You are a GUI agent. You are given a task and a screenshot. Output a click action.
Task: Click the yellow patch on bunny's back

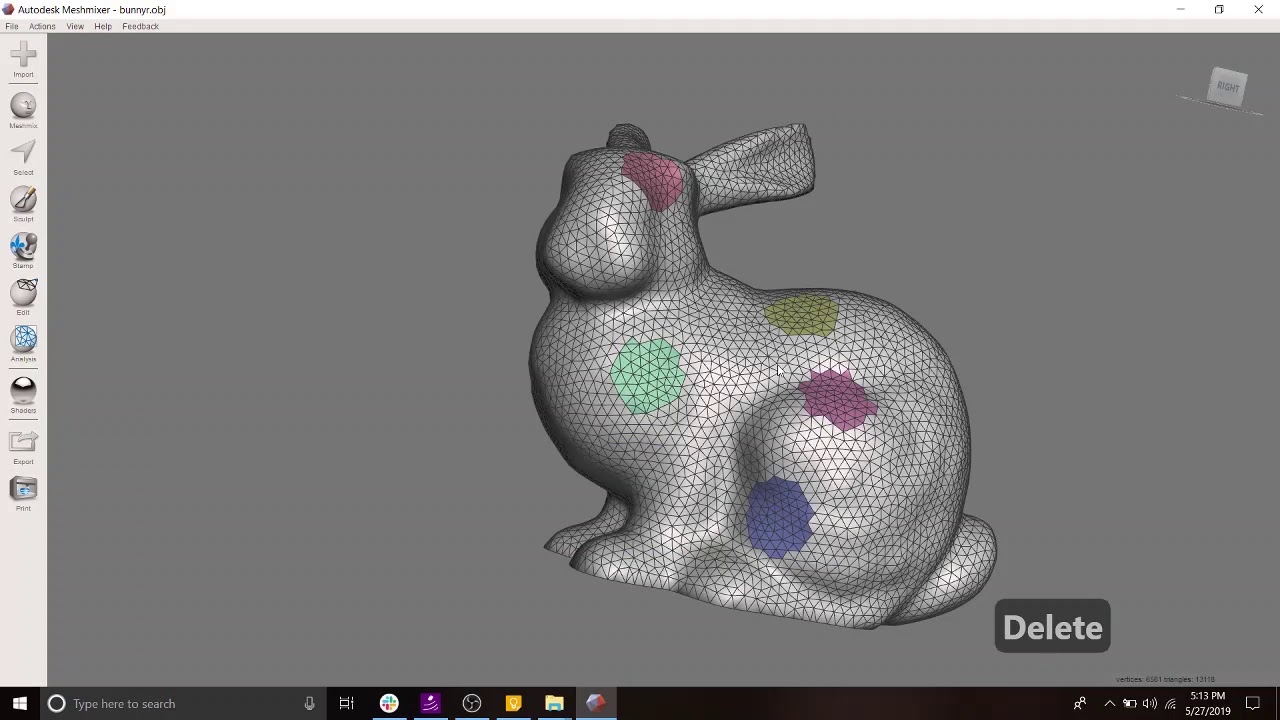tap(802, 314)
